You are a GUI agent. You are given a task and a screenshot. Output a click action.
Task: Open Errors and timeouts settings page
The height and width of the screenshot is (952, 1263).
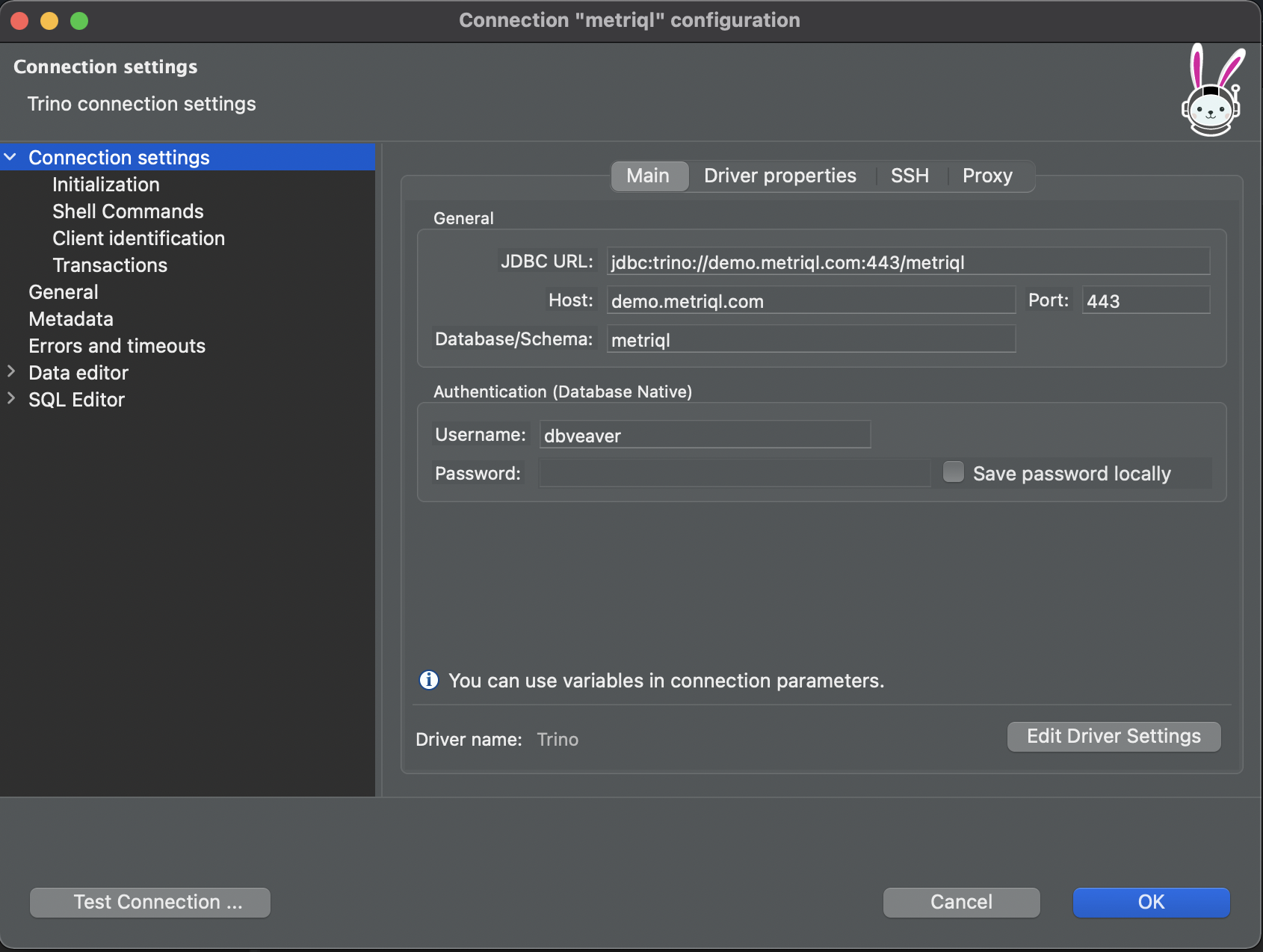click(x=117, y=346)
